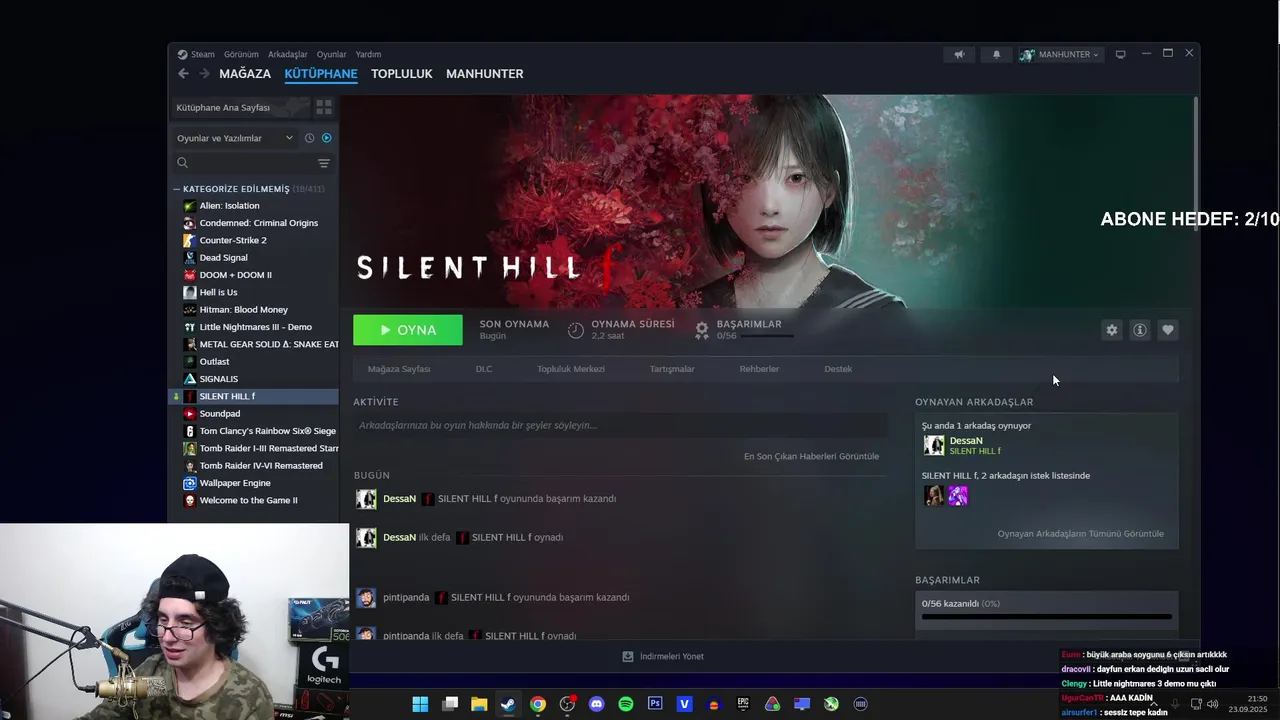This screenshot has height=720, width=1280.
Task: Open Photoshop from taskbar
Action: click(x=655, y=704)
